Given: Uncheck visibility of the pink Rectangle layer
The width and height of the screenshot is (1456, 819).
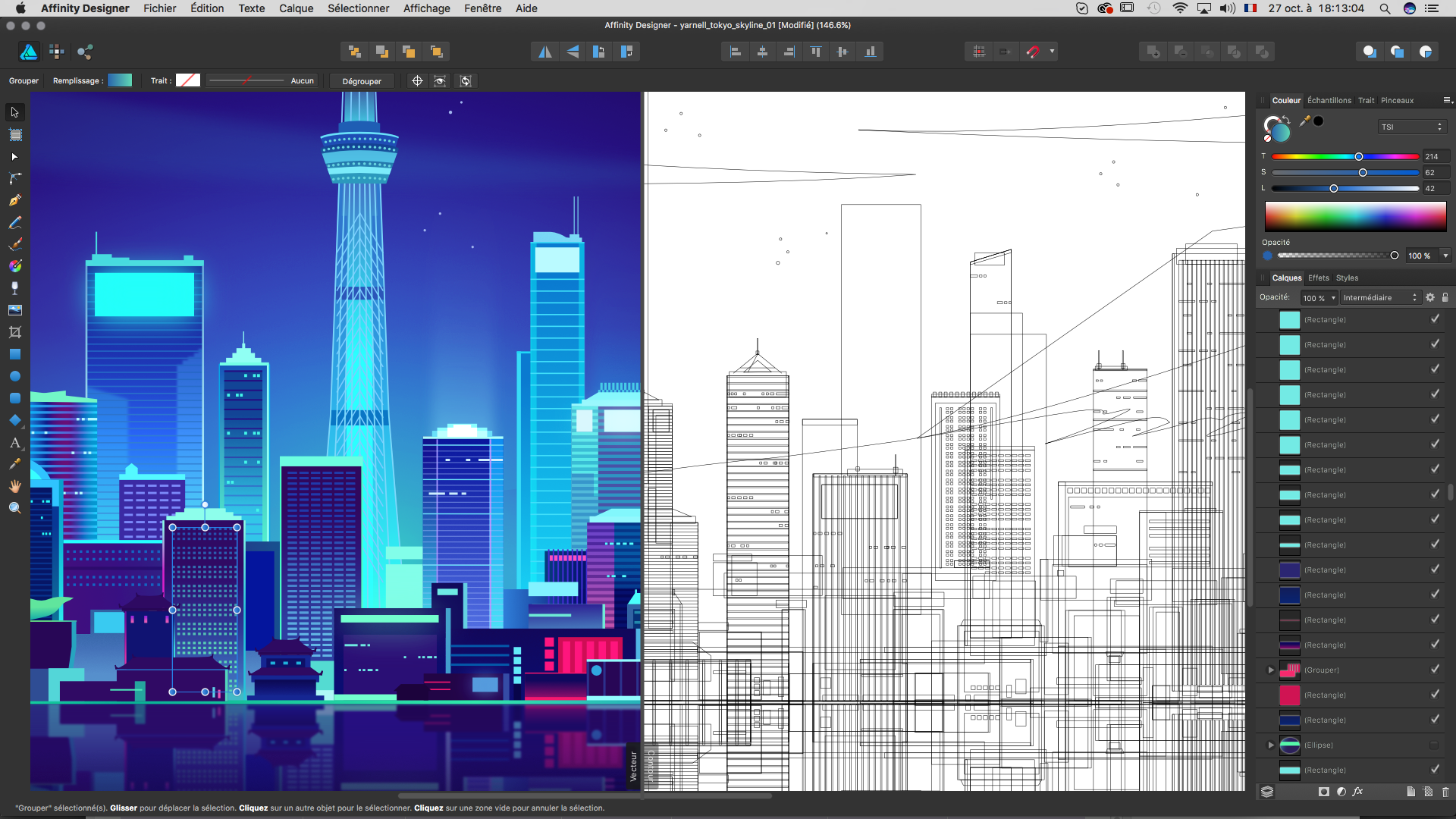Looking at the screenshot, I should tap(1435, 695).
